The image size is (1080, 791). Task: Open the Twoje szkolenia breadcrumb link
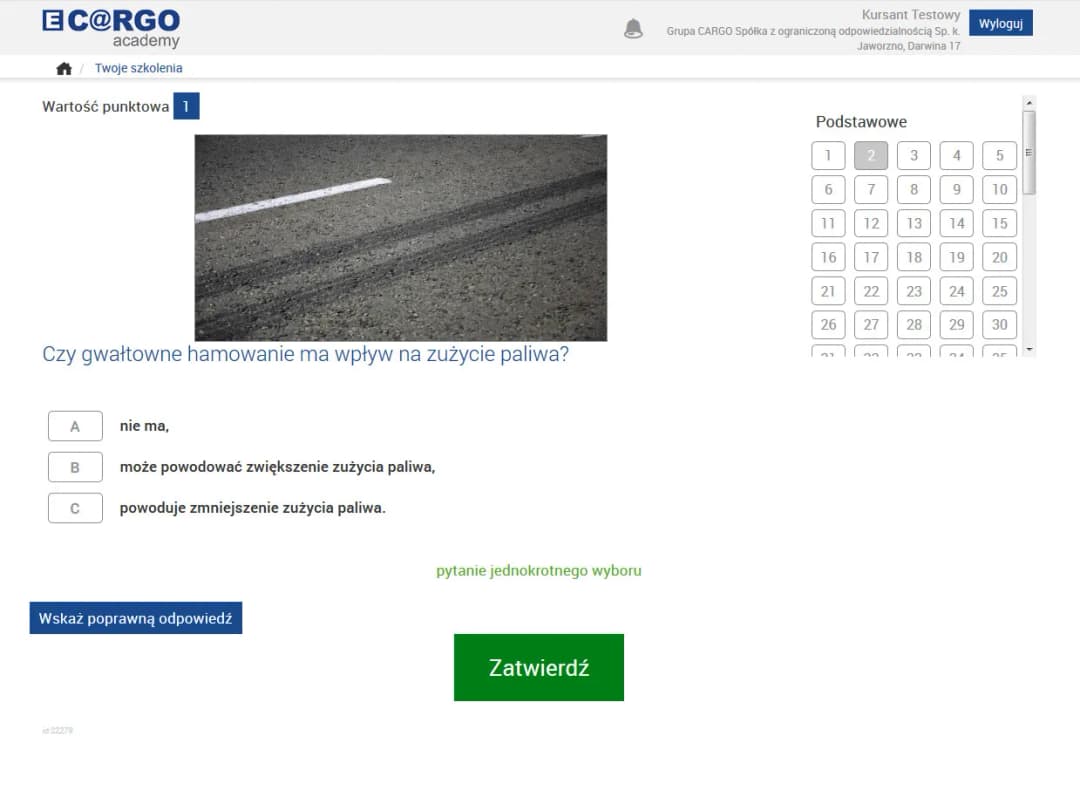[139, 68]
